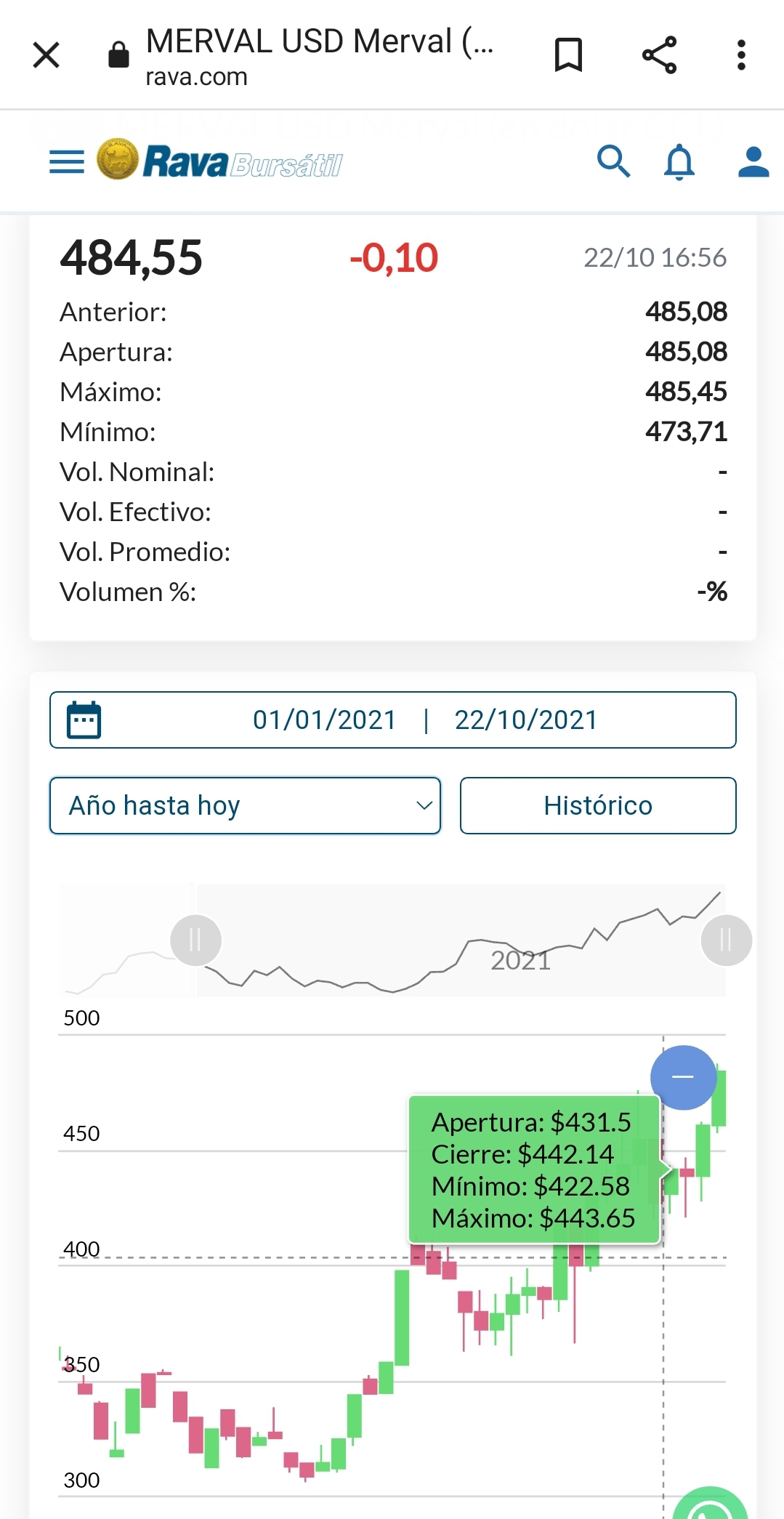Close the browser tab with X
This screenshot has height=1519, width=784.
[x=47, y=55]
